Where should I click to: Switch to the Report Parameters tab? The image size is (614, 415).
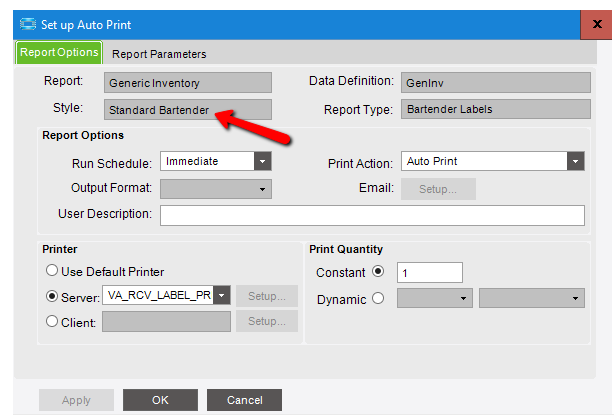coord(159,54)
